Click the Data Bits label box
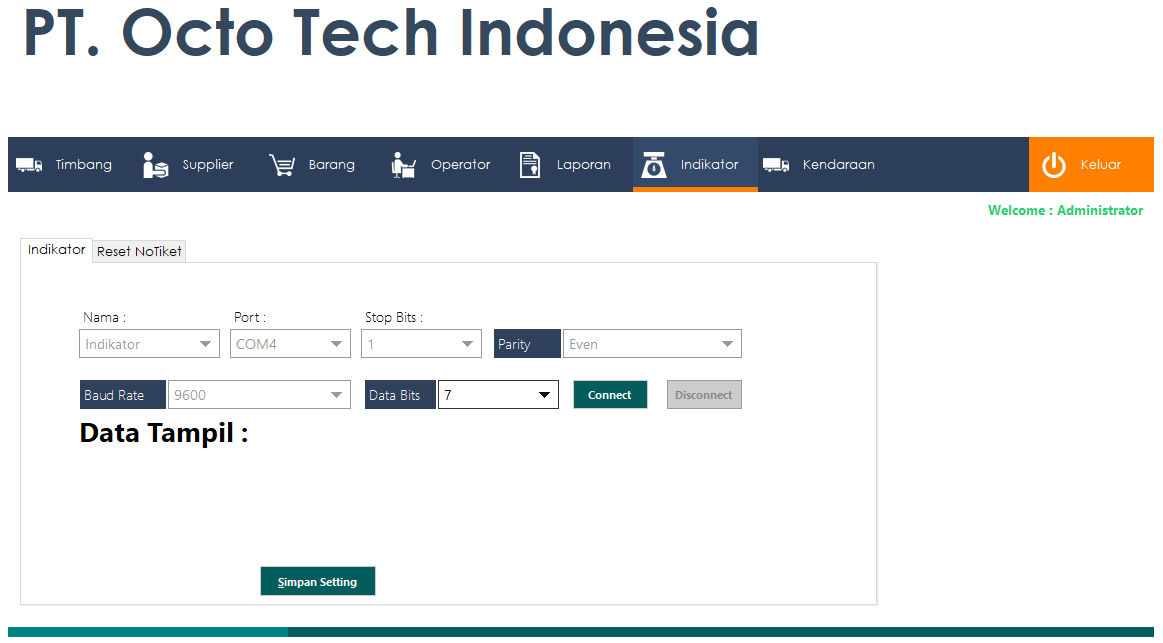The width and height of the screenshot is (1163, 643). tap(400, 395)
